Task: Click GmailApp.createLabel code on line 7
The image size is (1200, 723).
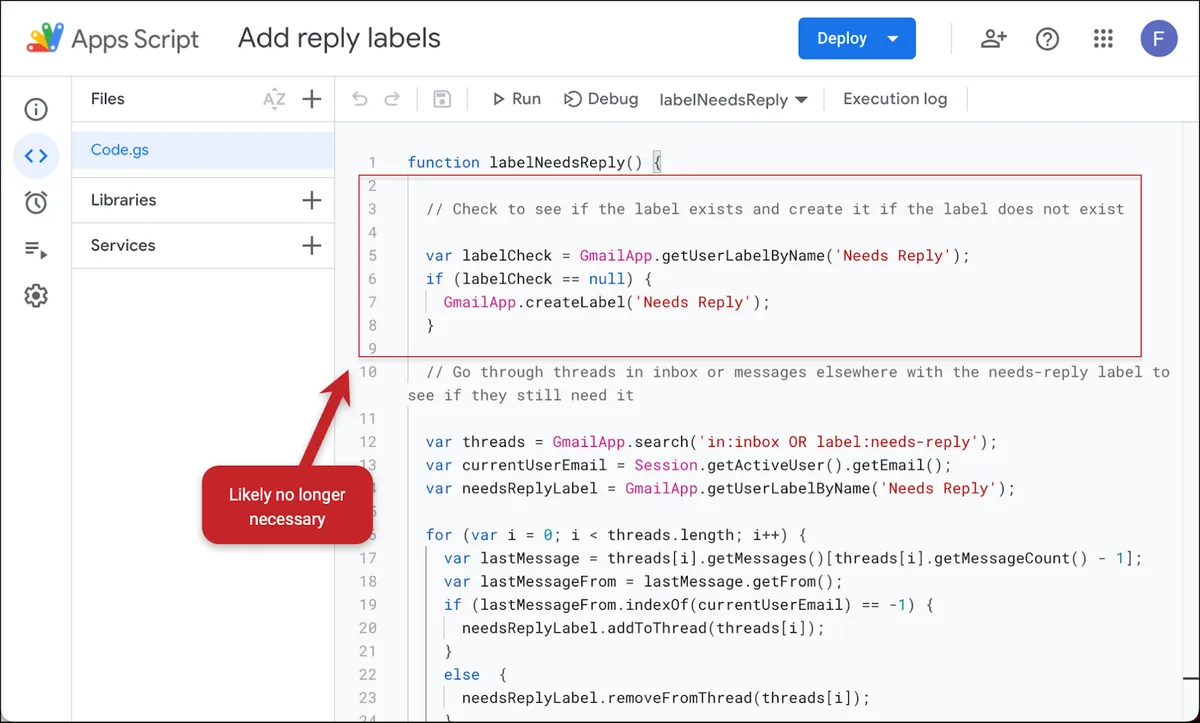Action: pos(607,302)
